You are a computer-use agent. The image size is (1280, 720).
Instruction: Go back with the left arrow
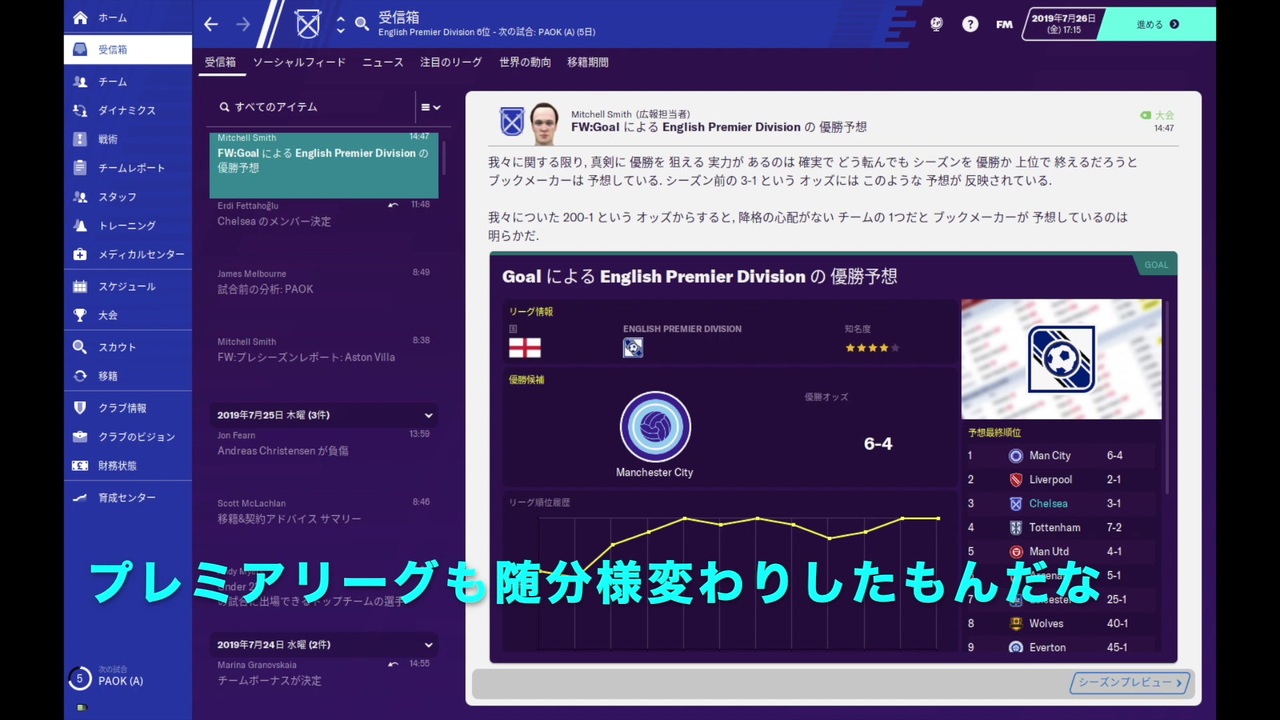210,24
